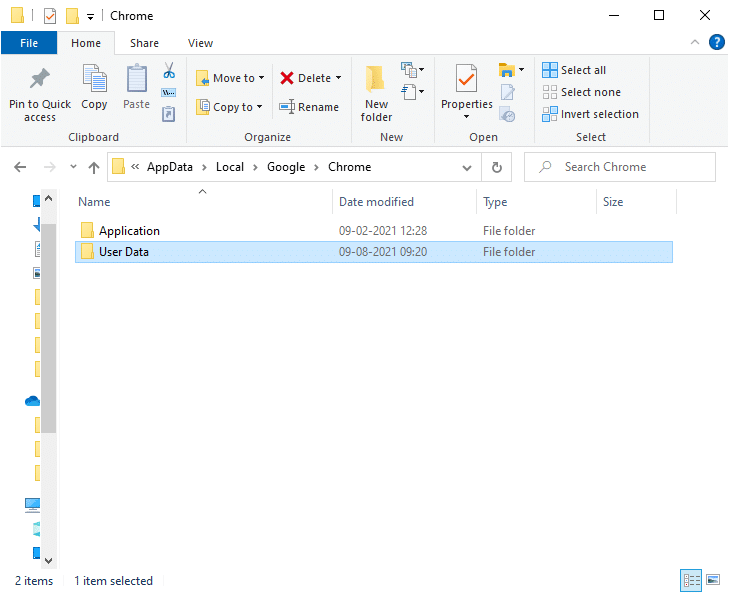The image size is (729, 593).
Task: Go forward with the right arrow
Action: point(49,167)
